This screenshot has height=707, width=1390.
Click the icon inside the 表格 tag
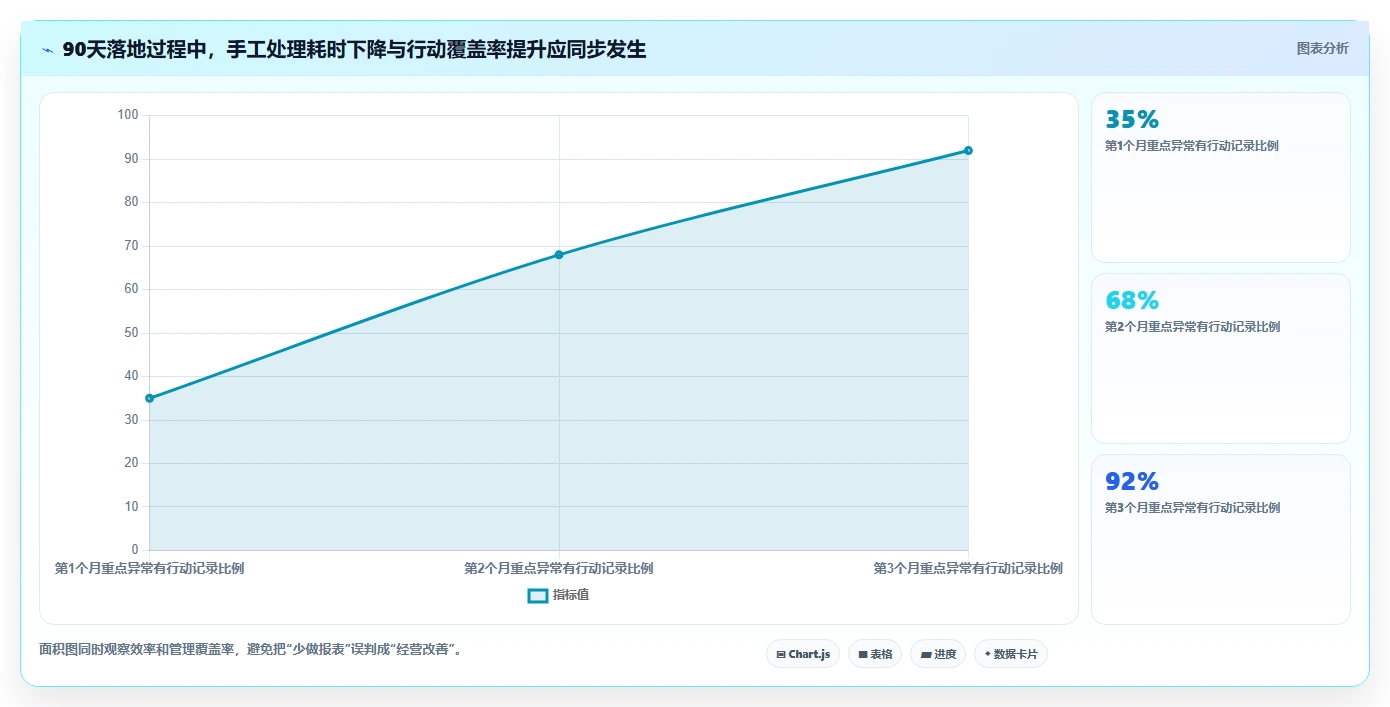863,655
